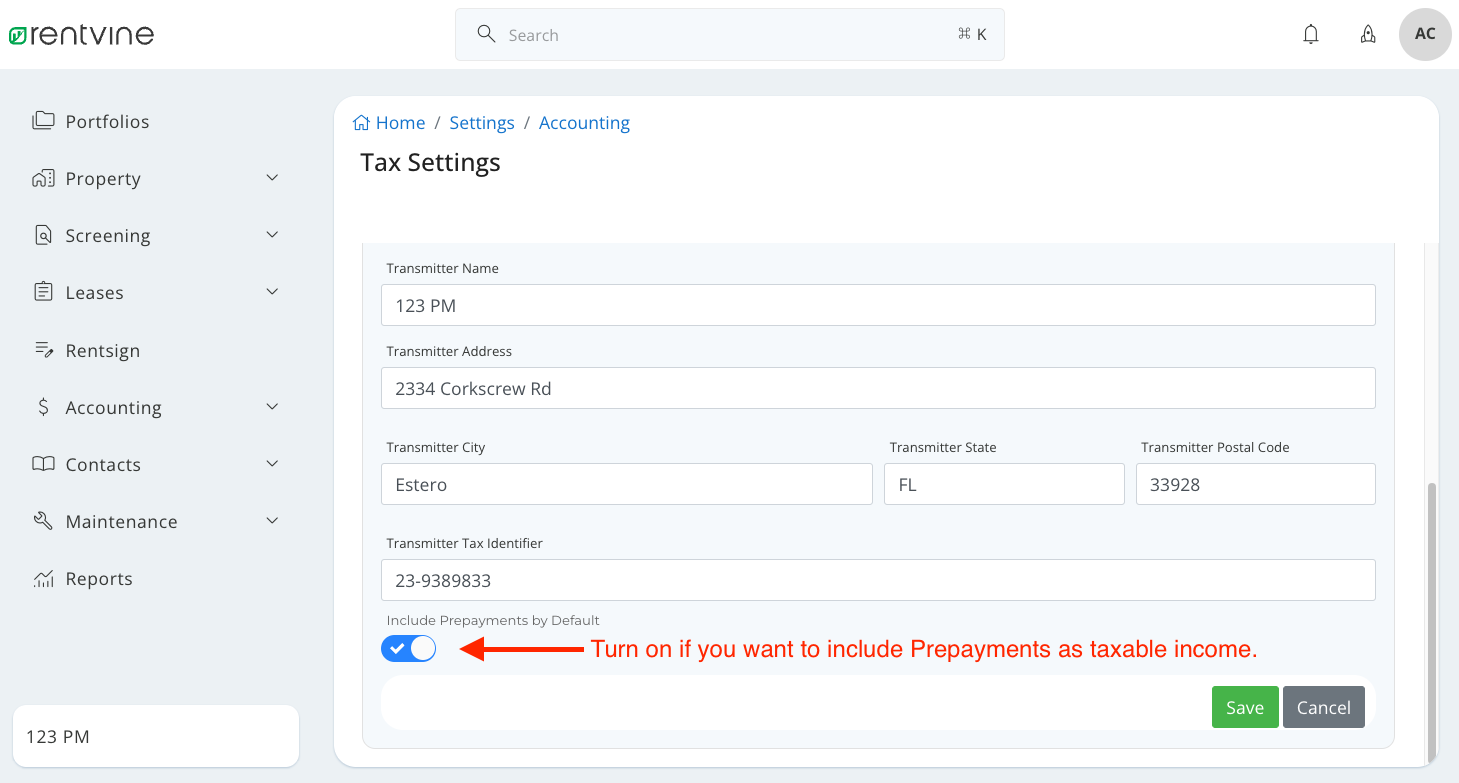This screenshot has width=1459, height=783.
Task: Select the Maintenance wrench icon
Action: pyautogui.click(x=43, y=520)
